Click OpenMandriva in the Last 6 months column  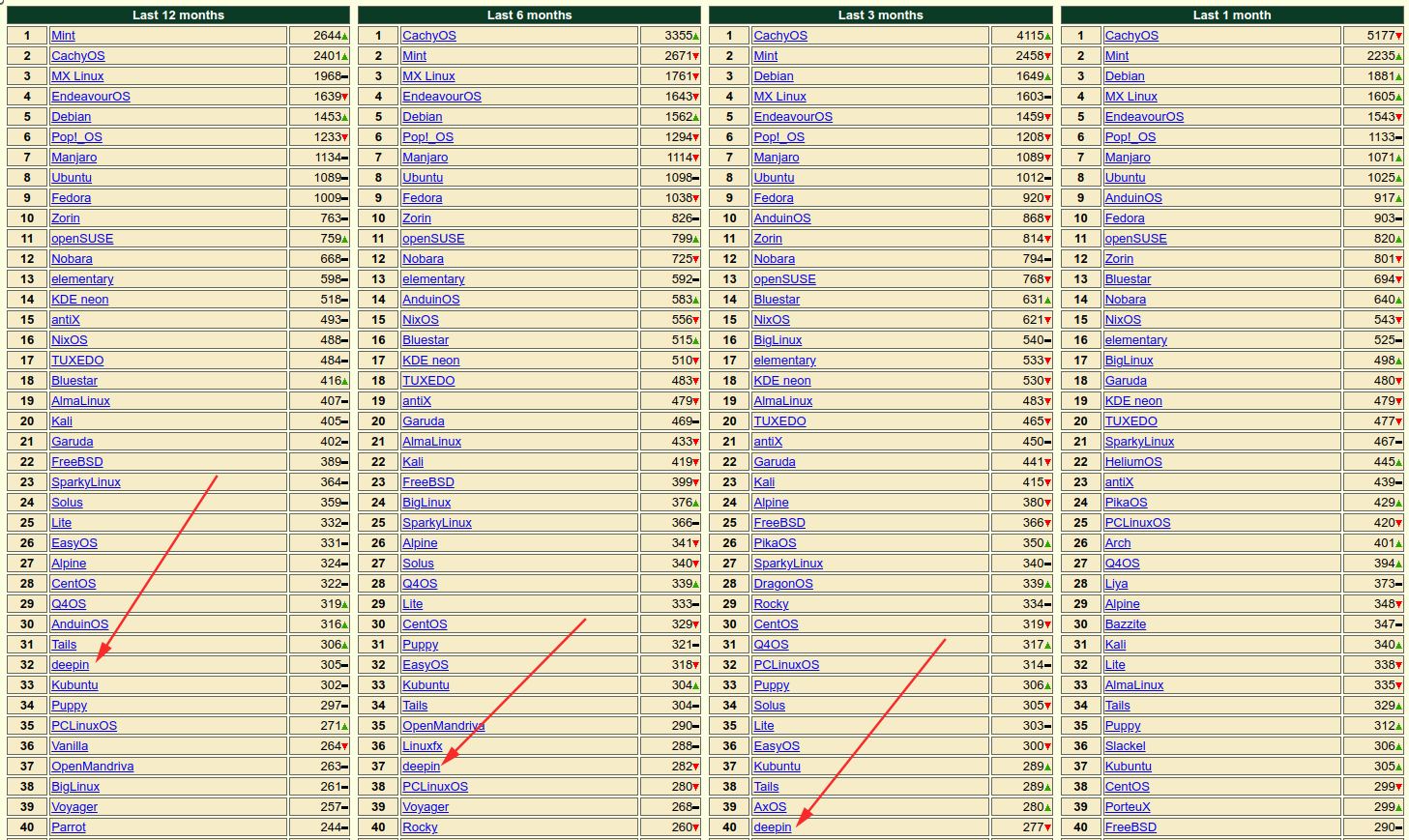click(443, 726)
